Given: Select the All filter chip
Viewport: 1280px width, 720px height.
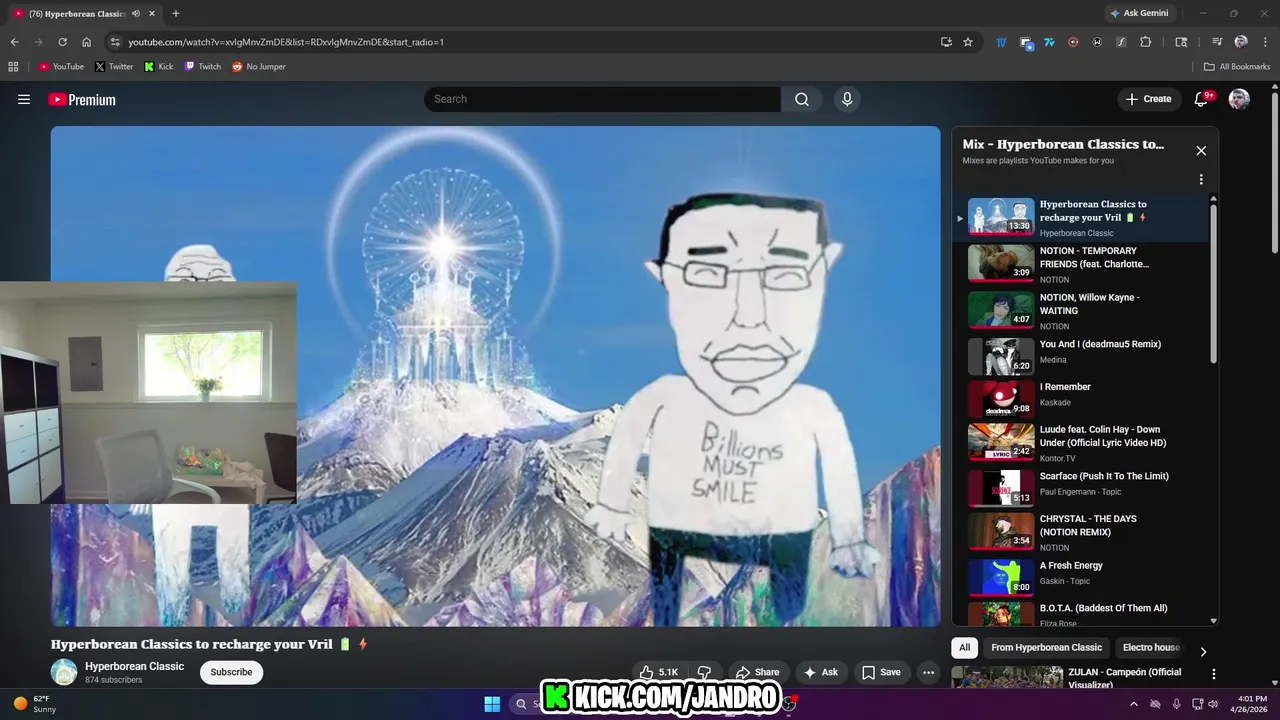Looking at the screenshot, I should tap(964, 648).
